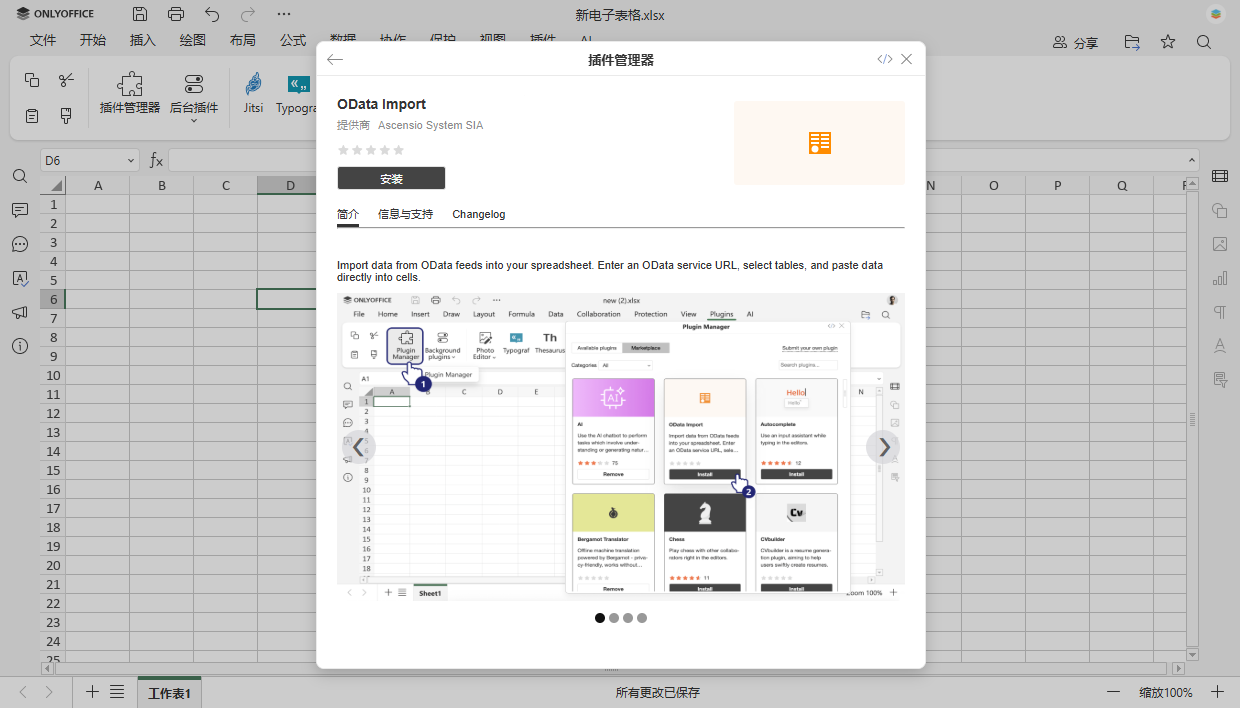The image size is (1240, 708).
Task: Switch to the Changelog tab
Action: click(478, 214)
